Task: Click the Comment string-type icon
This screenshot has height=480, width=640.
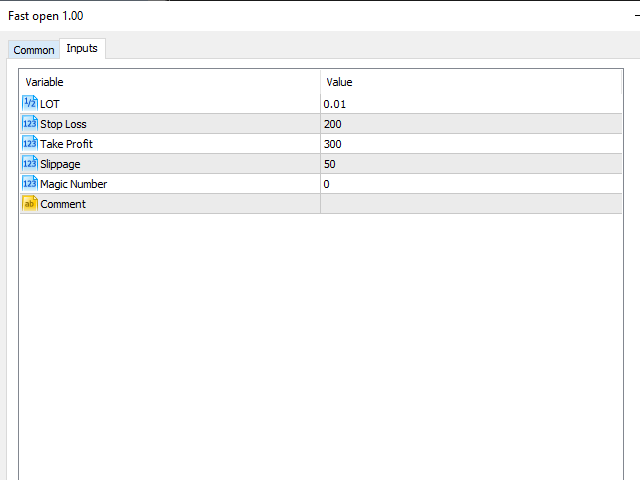Action: (29, 203)
